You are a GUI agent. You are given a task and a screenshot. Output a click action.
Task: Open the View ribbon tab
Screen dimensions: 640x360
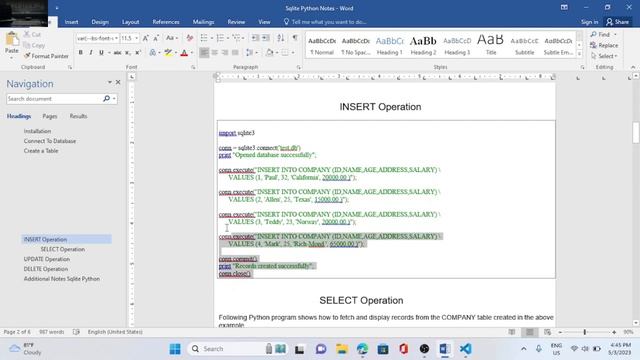click(264, 22)
